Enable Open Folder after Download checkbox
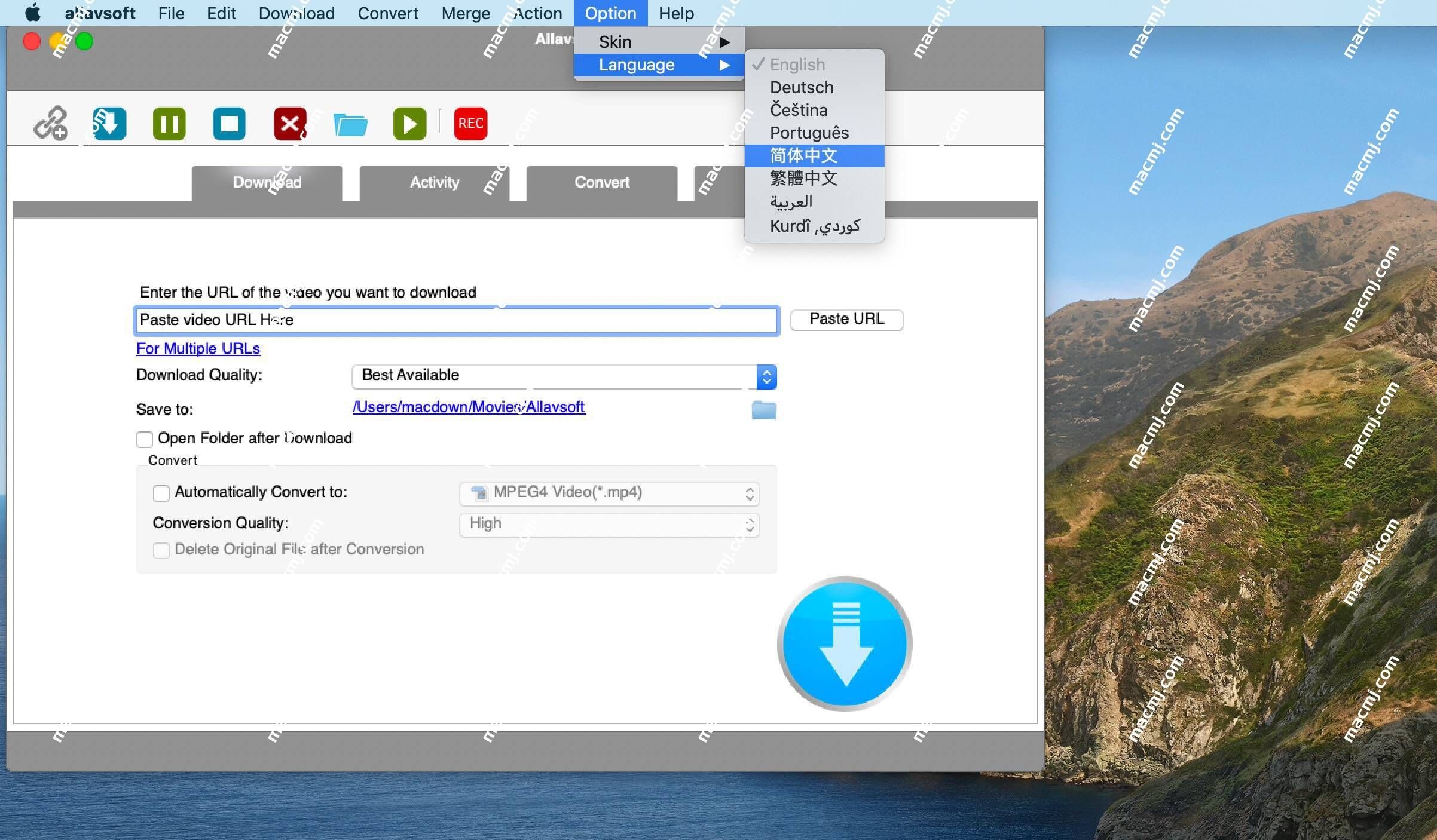Image resolution: width=1437 pixels, height=840 pixels. 145,439
